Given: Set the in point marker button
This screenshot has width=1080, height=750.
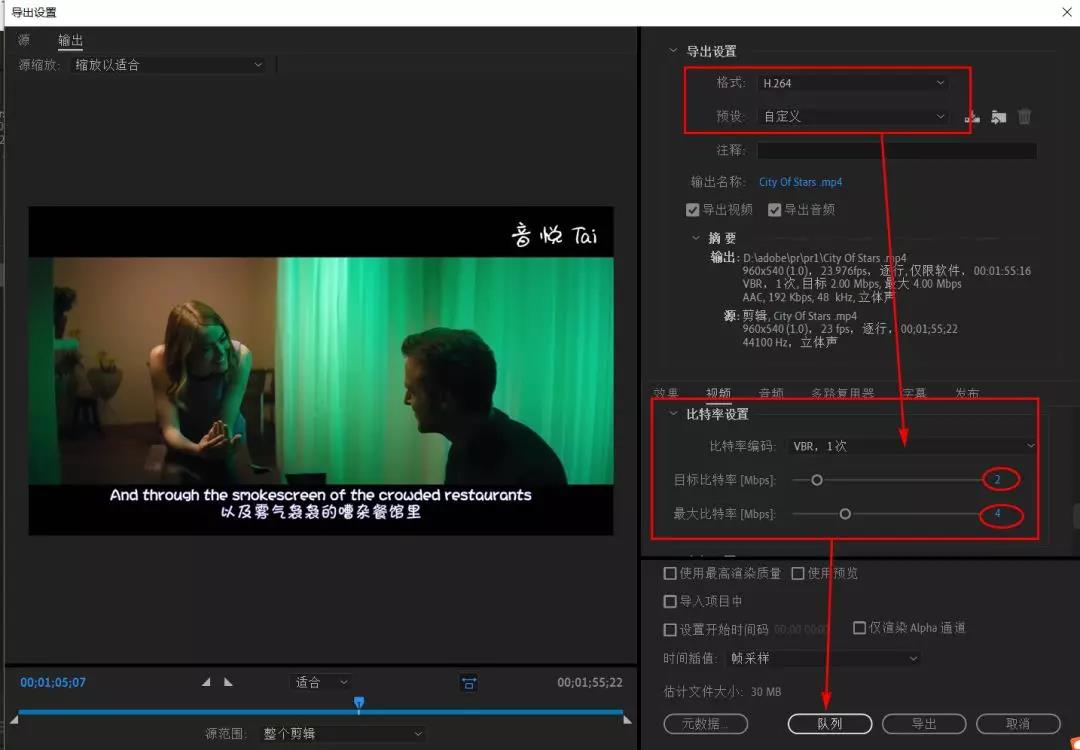Looking at the screenshot, I should [x=206, y=682].
